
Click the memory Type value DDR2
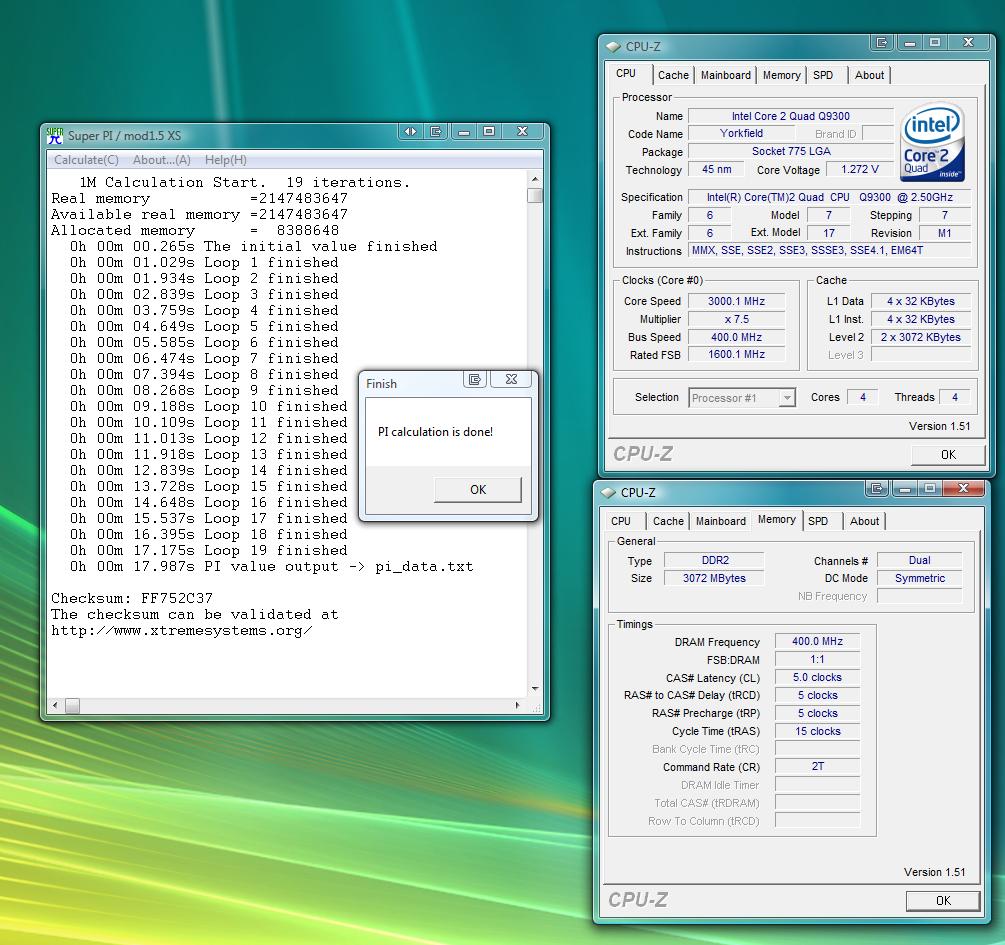click(714, 560)
